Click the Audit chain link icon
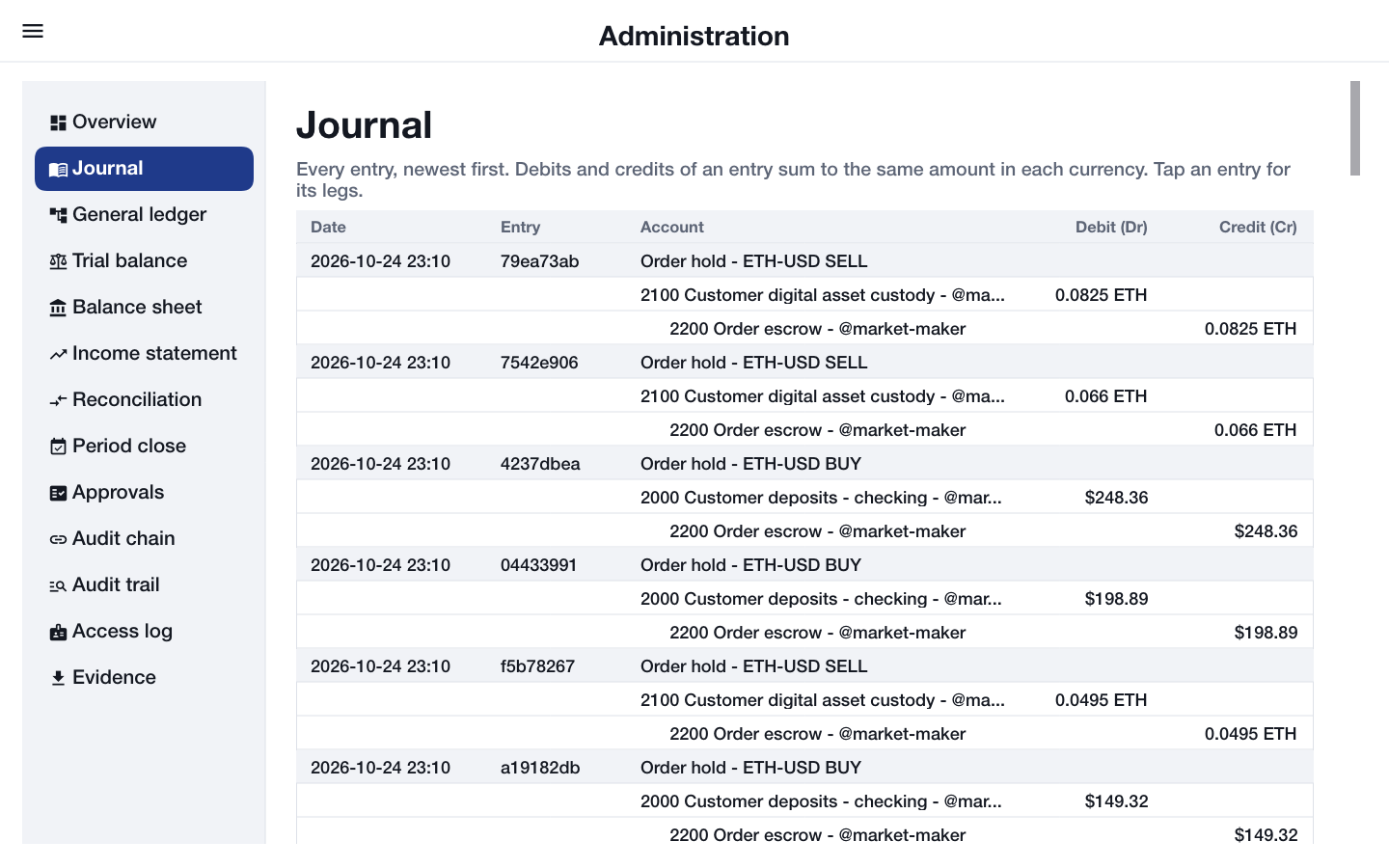Screen dimensions: 1389x868 tap(58, 539)
